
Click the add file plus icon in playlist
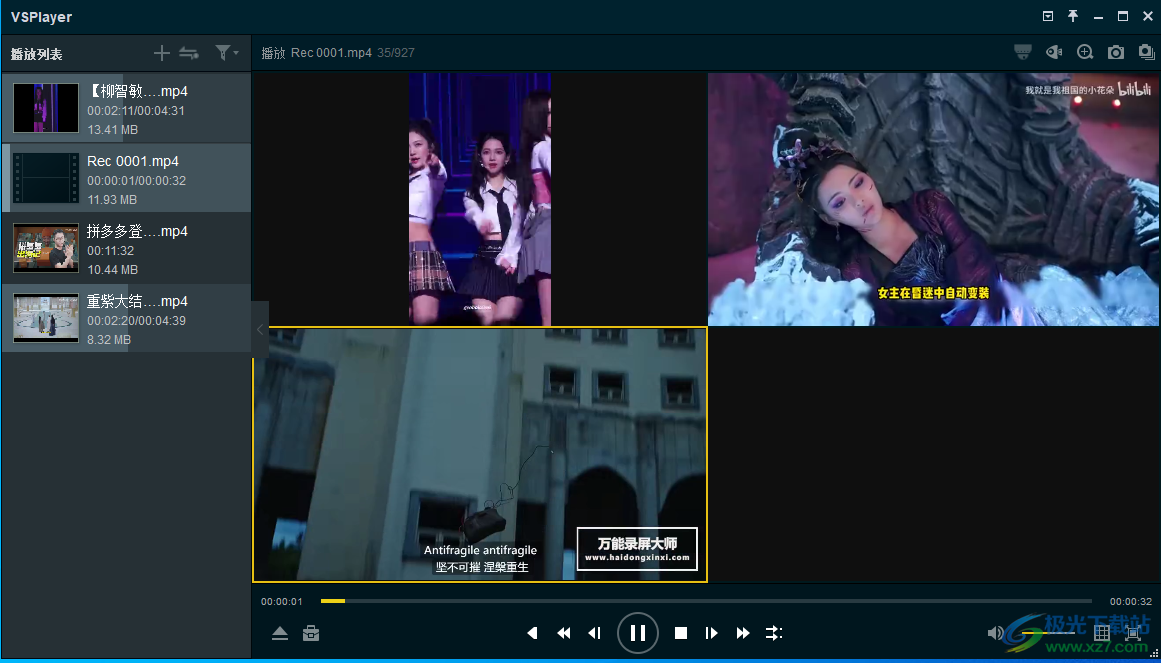(162, 53)
